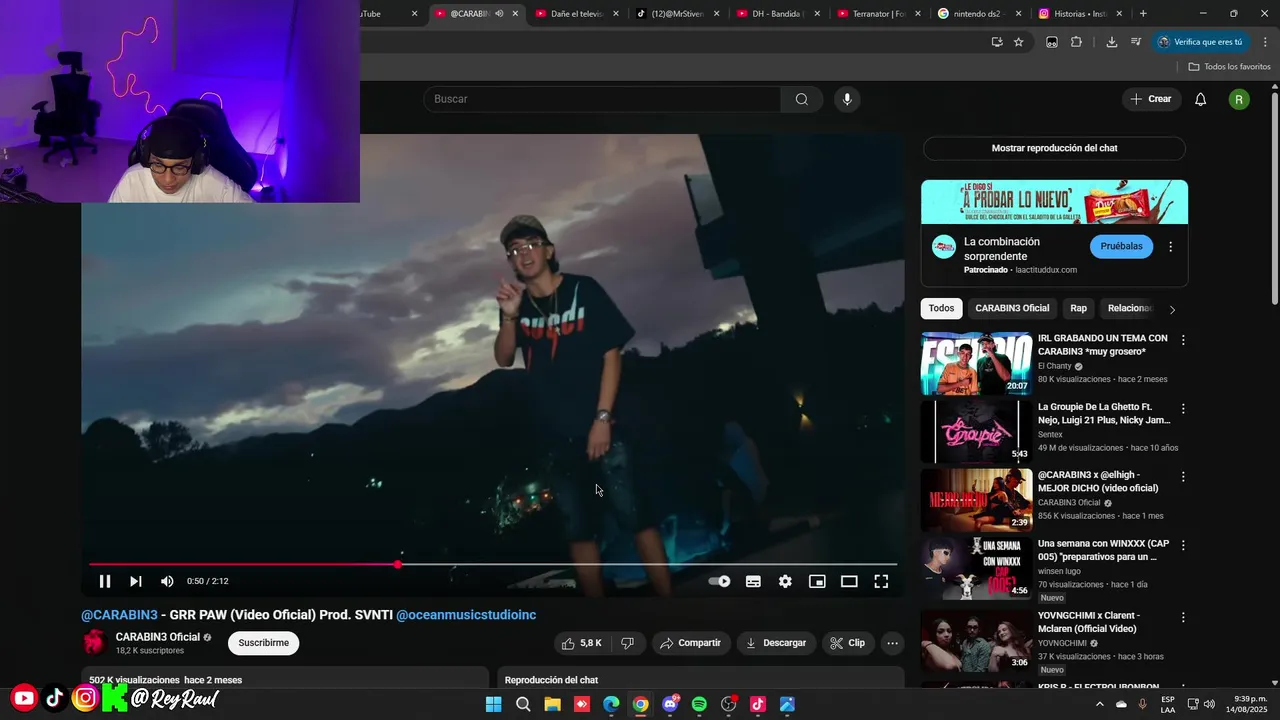
Task: Bookmark this page with star icon
Action: tap(1018, 42)
